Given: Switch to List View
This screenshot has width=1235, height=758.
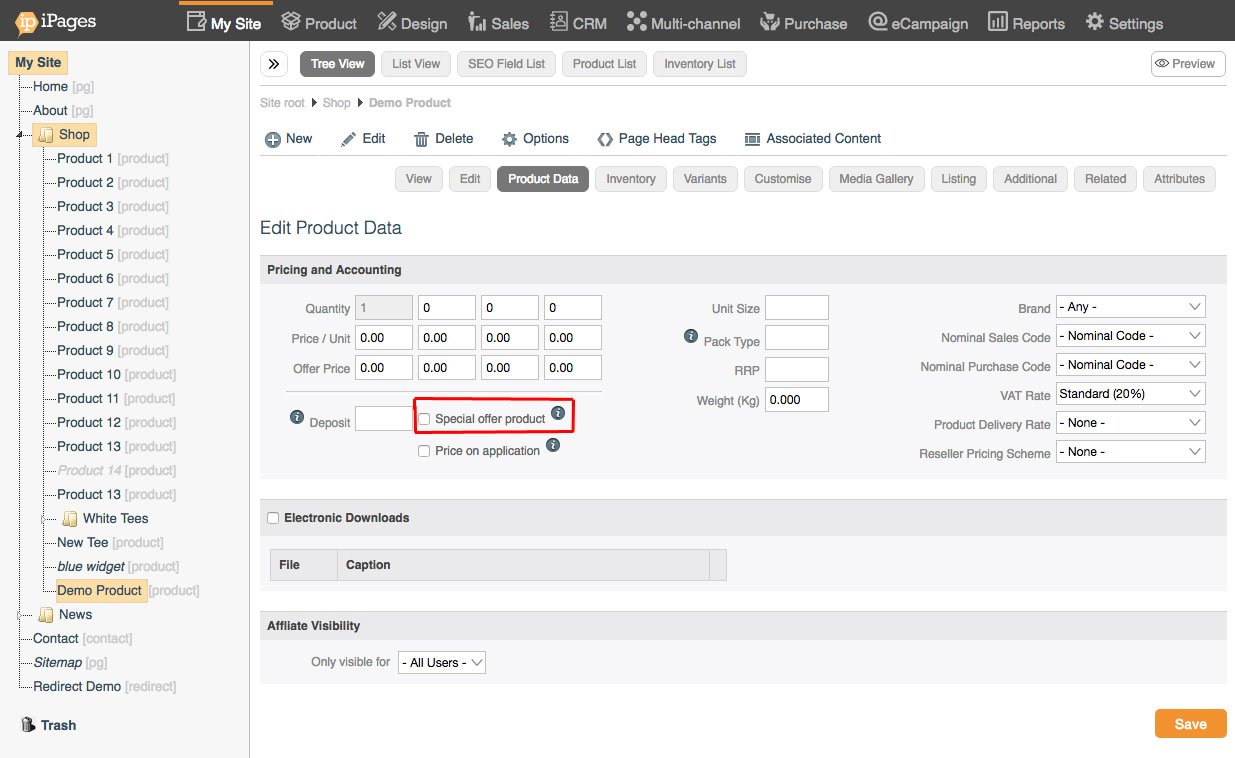Looking at the screenshot, I should click(416, 64).
